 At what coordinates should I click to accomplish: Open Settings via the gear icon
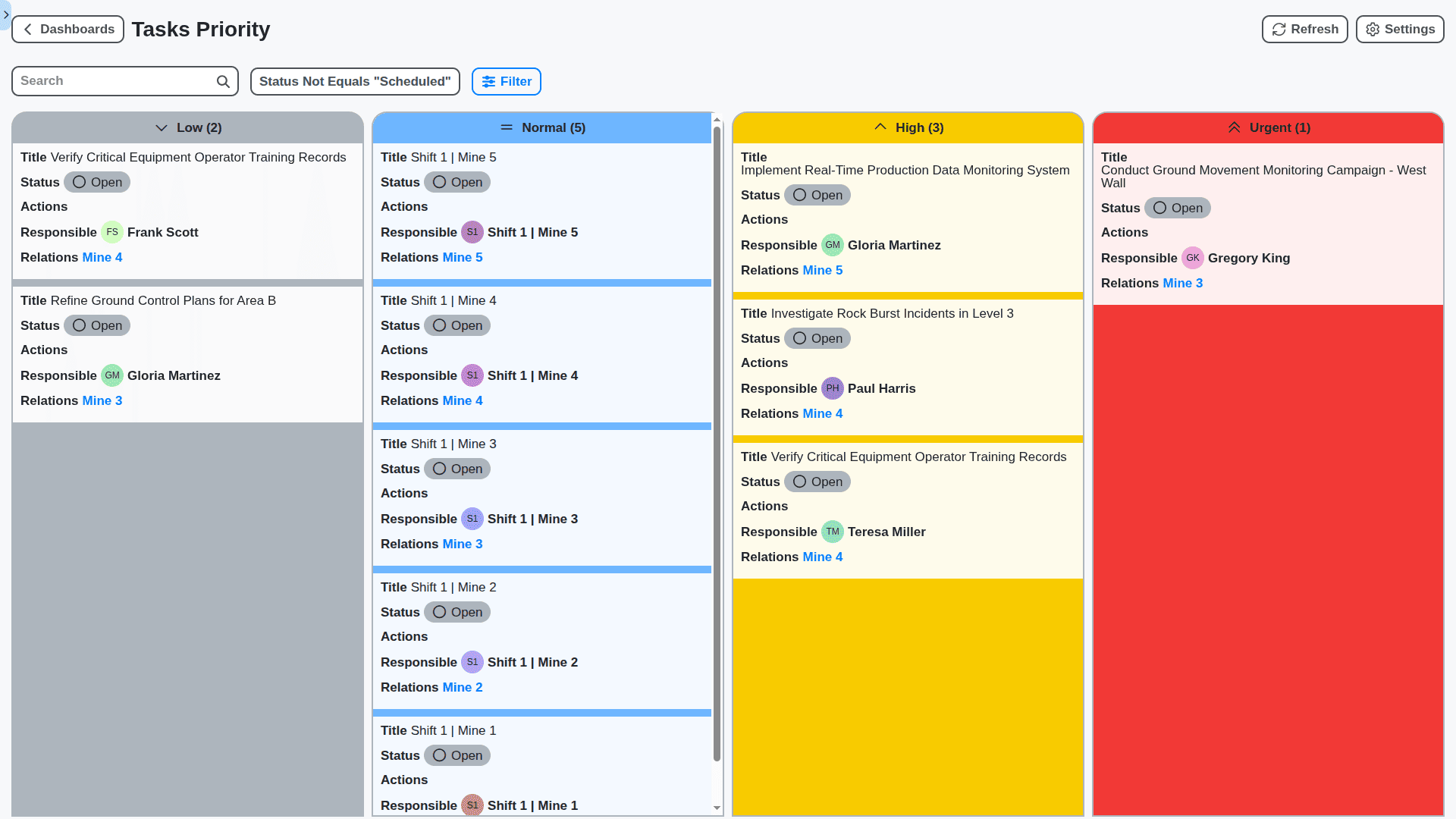[x=1372, y=29]
